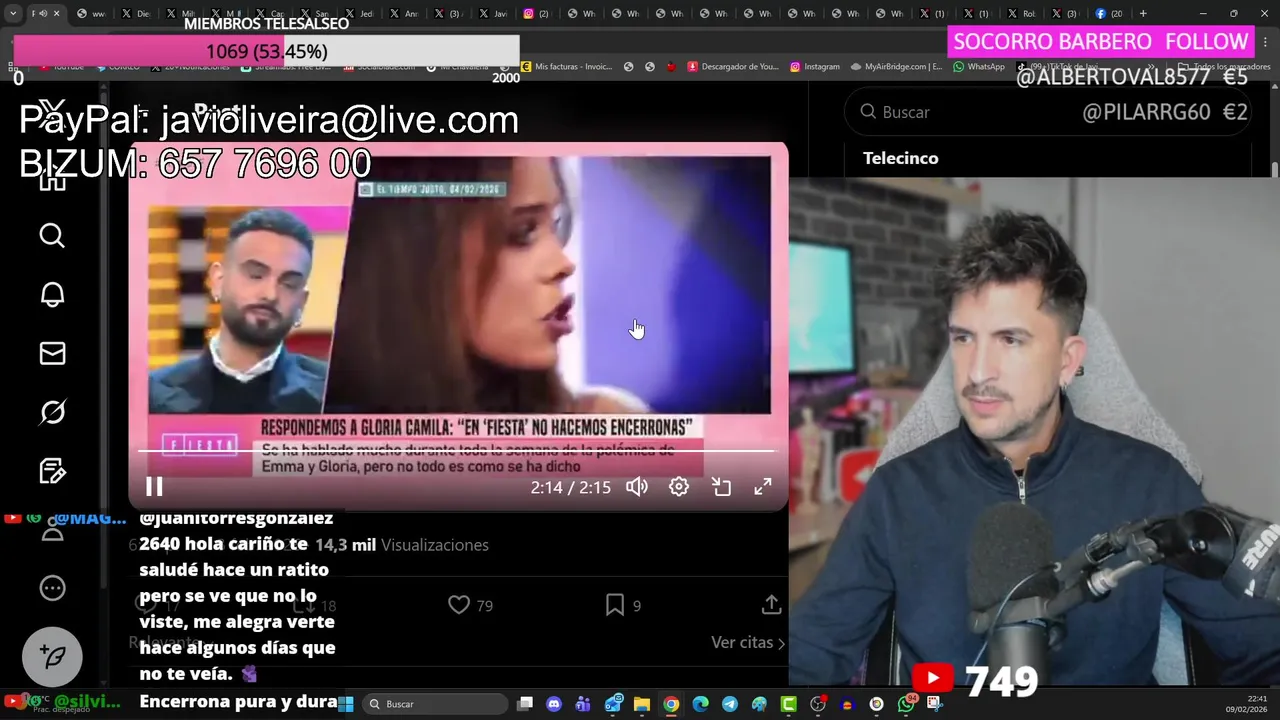Open Microsoft Edge from the taskbar
Image resolution: width=1280 pixels, height=720 pixels.
pos(700,704)
